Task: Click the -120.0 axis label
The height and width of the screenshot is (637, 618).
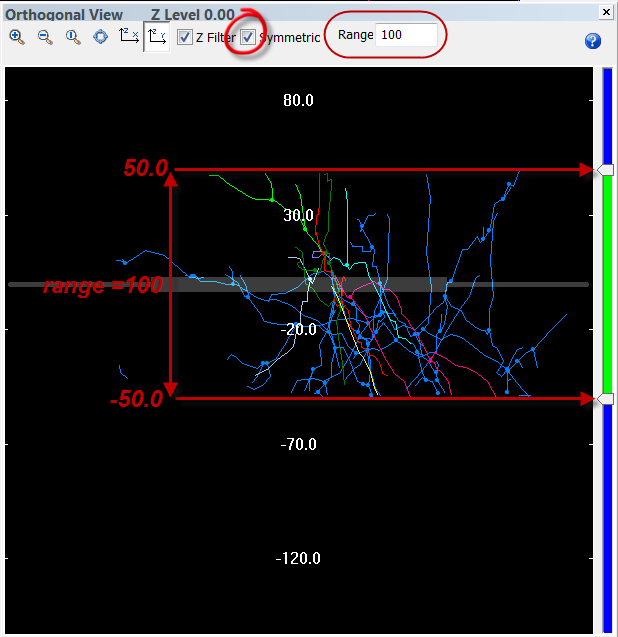Action: click(298, 558)
